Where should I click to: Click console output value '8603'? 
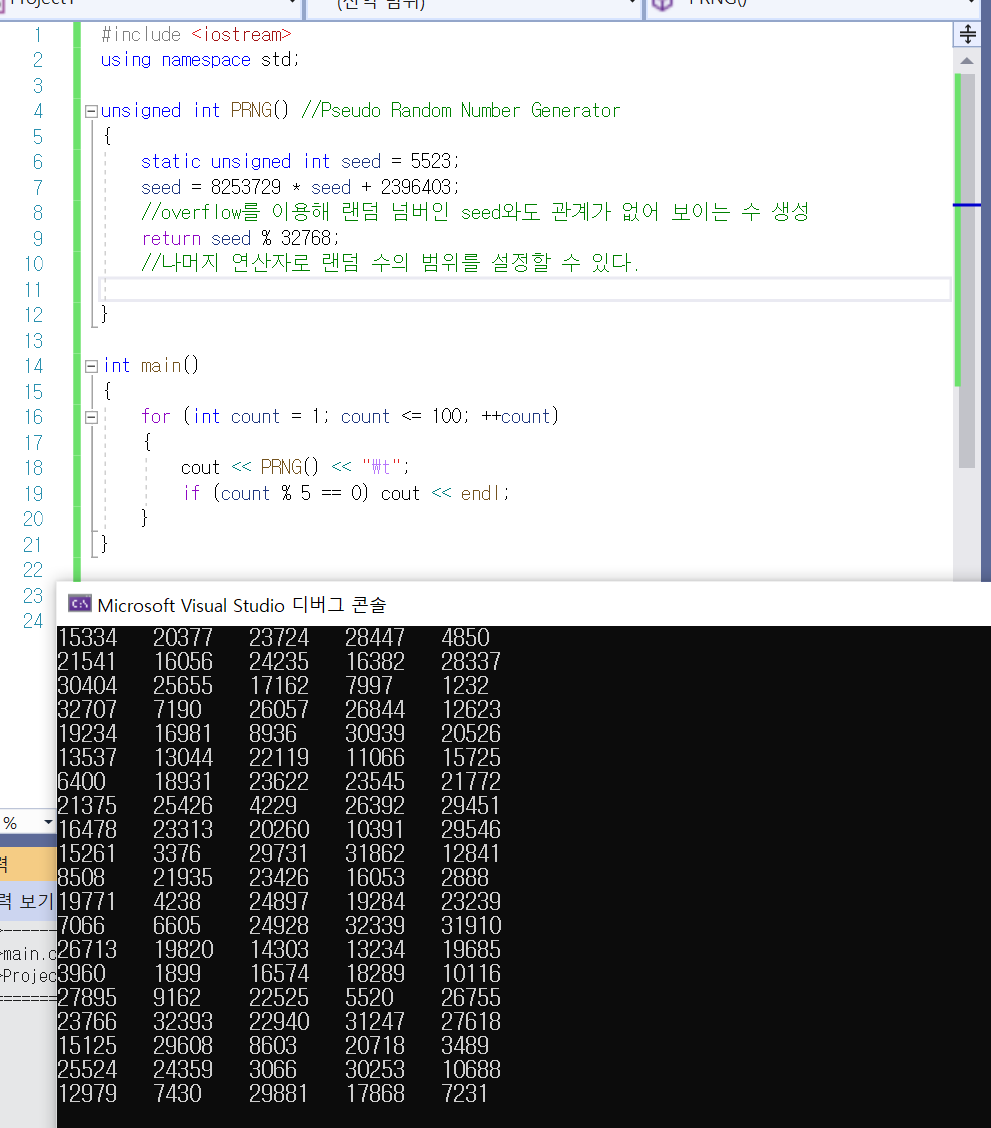tap(273, 1046)
